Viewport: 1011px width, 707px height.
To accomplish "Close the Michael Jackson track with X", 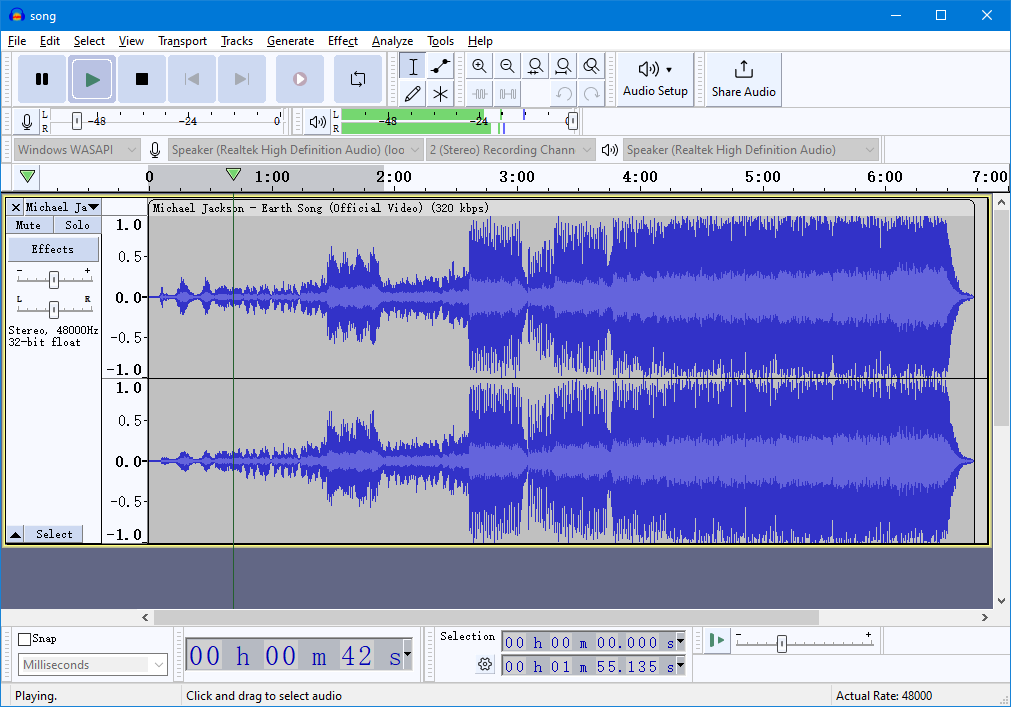I will (x=15, y=207).
